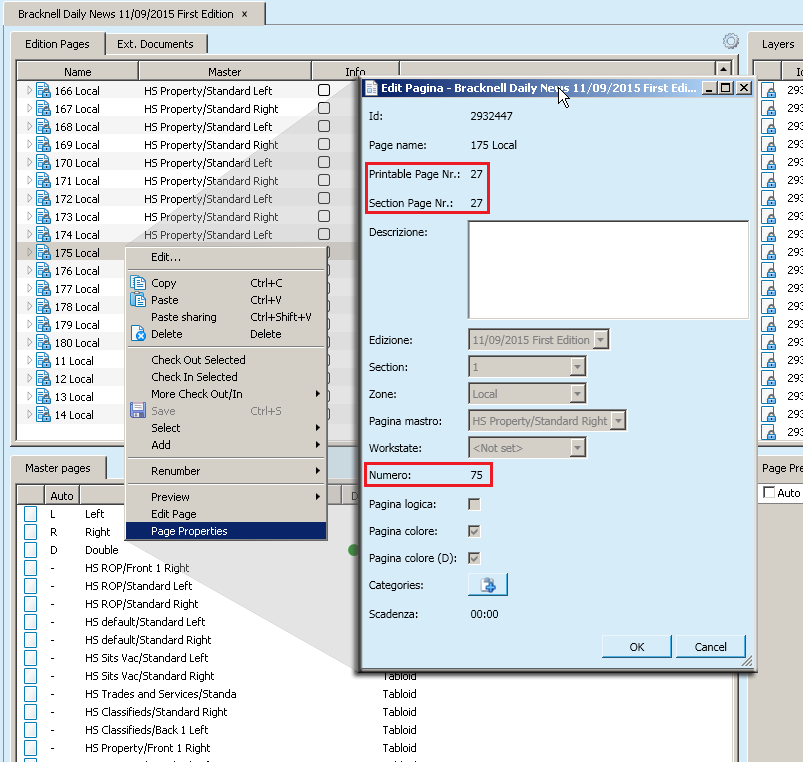Tick the Info checkbox for 169 Local
Screen dimensions: 803x762
pyautogui.click(x=324, y=144)
